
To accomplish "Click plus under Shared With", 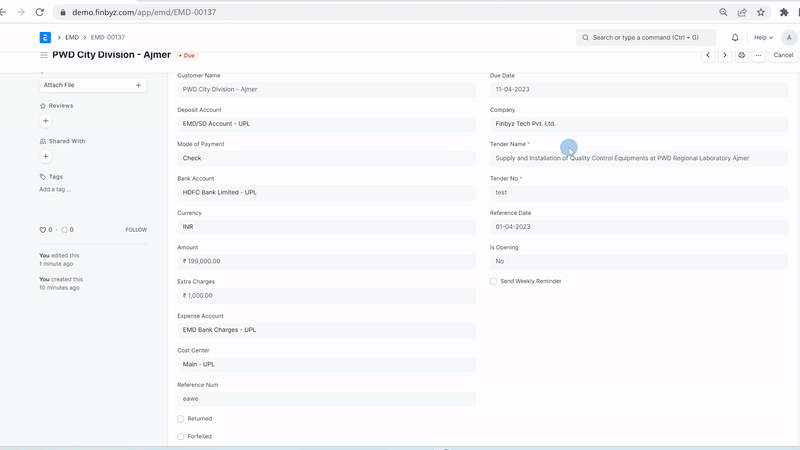I will (x=45, y=157).
